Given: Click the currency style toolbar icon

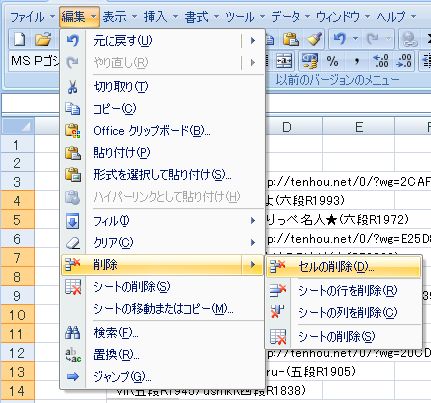Looking at the screenshot, I should pyautogui.click(x=309, y=61).
